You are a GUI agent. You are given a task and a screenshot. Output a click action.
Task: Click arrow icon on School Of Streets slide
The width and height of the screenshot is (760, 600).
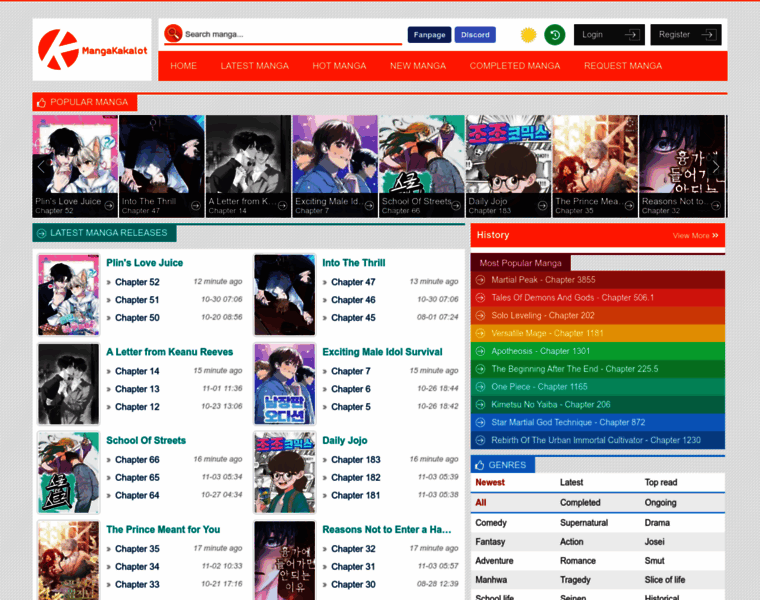click(456, 205)
